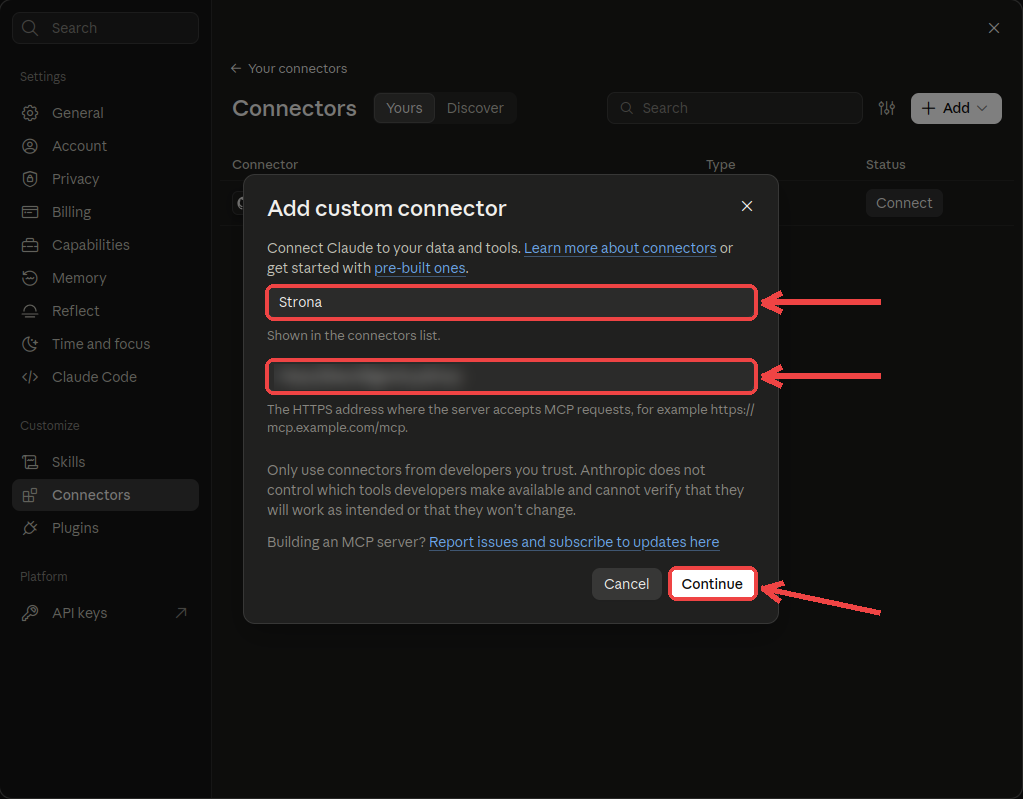This screenshot has width=1023, height=799.
Task: Select Connectors in the sidebar
Action: (106, 495)
